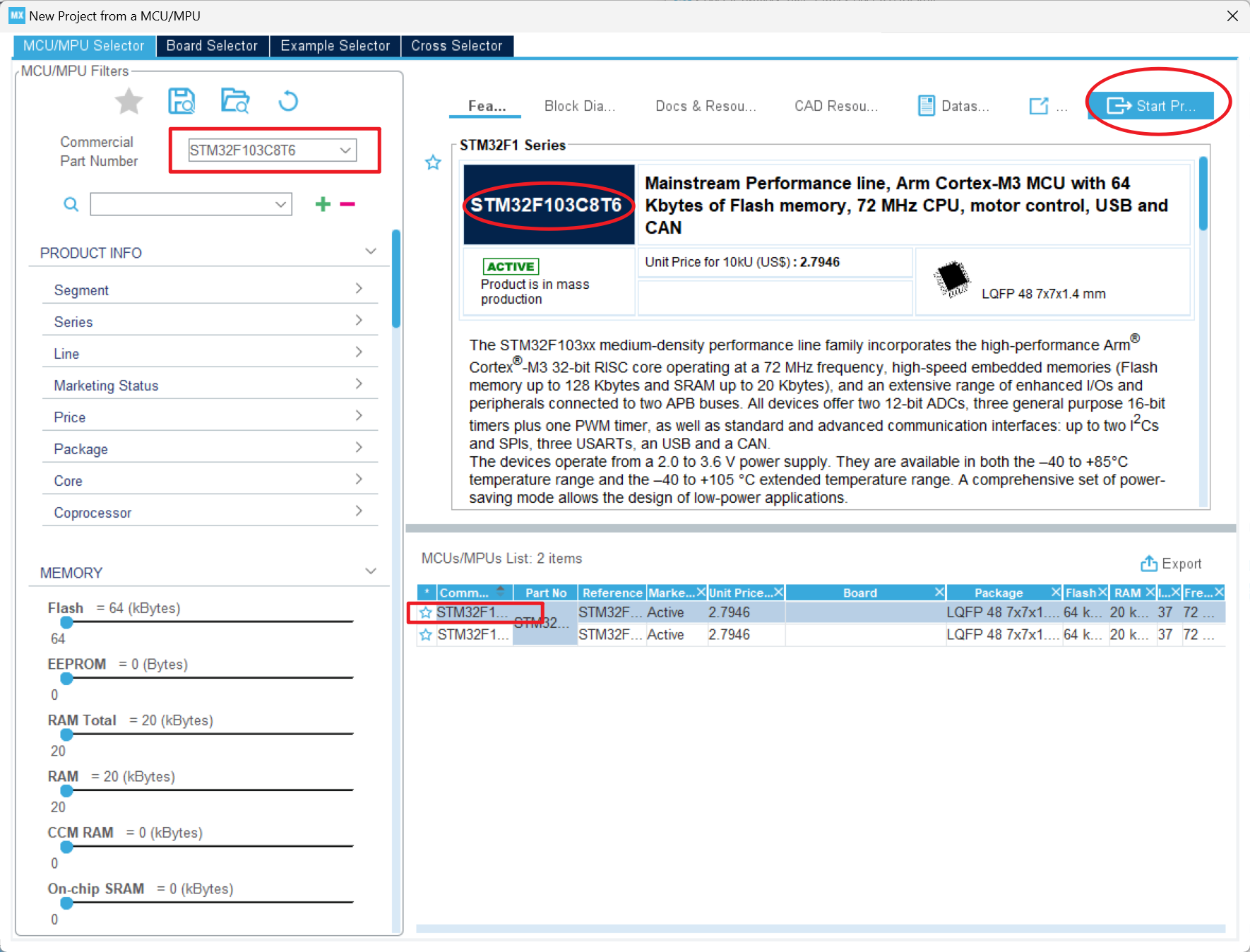Image resolution: width=1250 pixels, height=952 pixels.
Task: Click the MCU list horizontal scrollbar
Action: 821,928
